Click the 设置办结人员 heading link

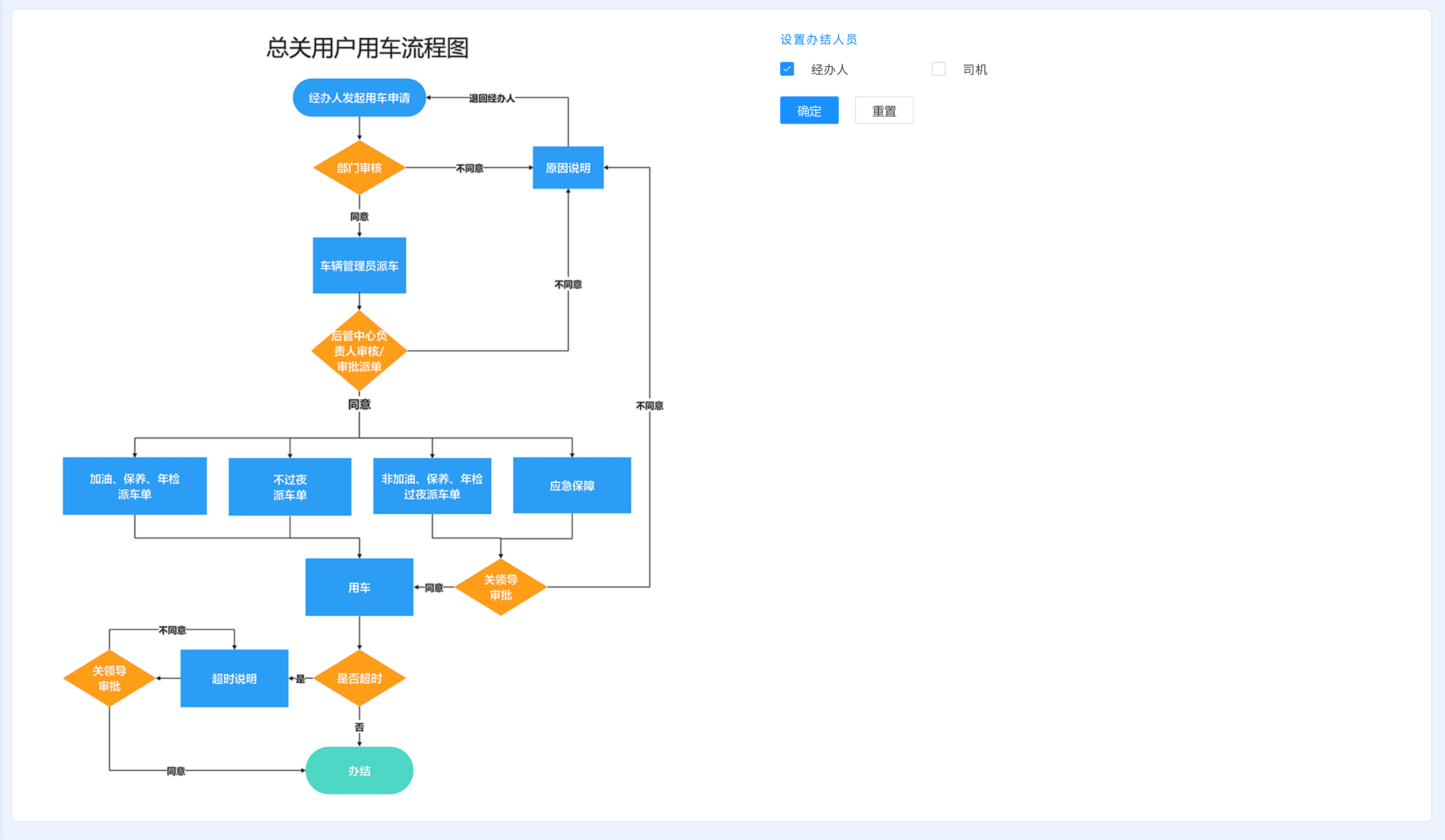pyautogui.click(x=818, y=40)
